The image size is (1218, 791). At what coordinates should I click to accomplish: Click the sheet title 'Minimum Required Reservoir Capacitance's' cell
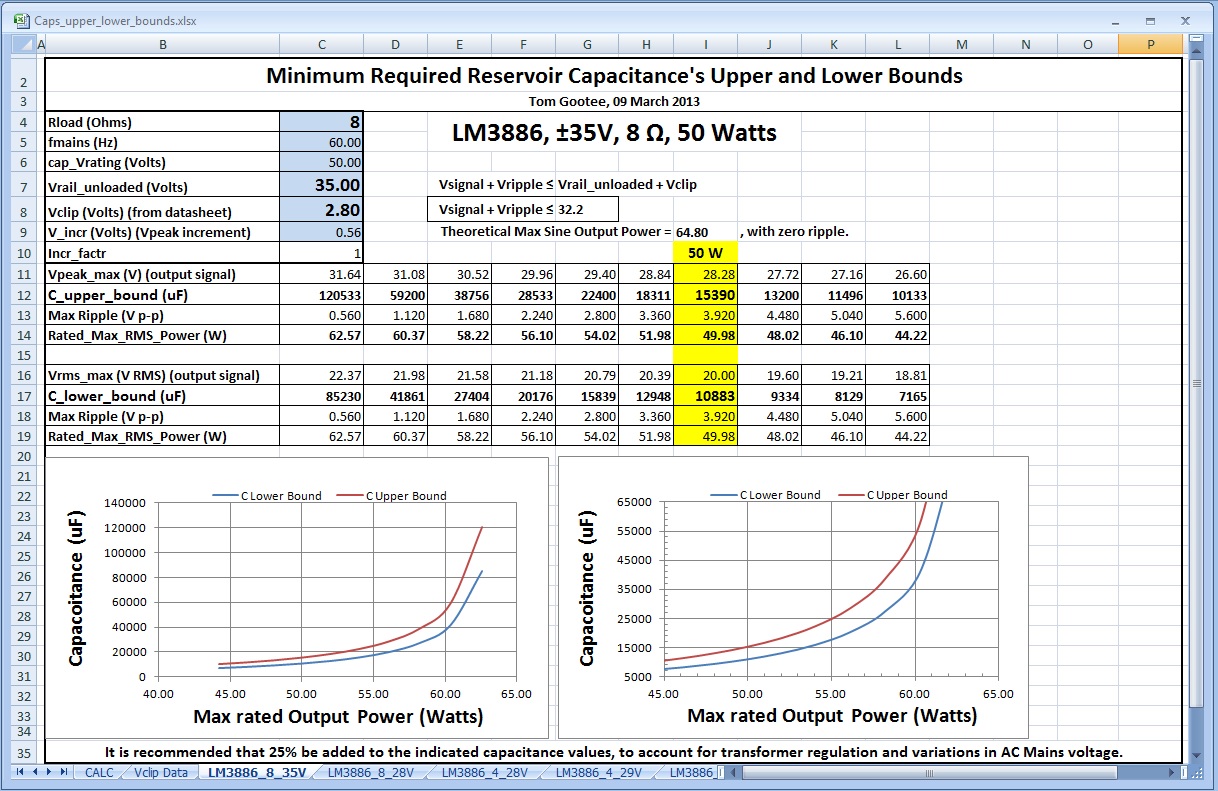614,76
